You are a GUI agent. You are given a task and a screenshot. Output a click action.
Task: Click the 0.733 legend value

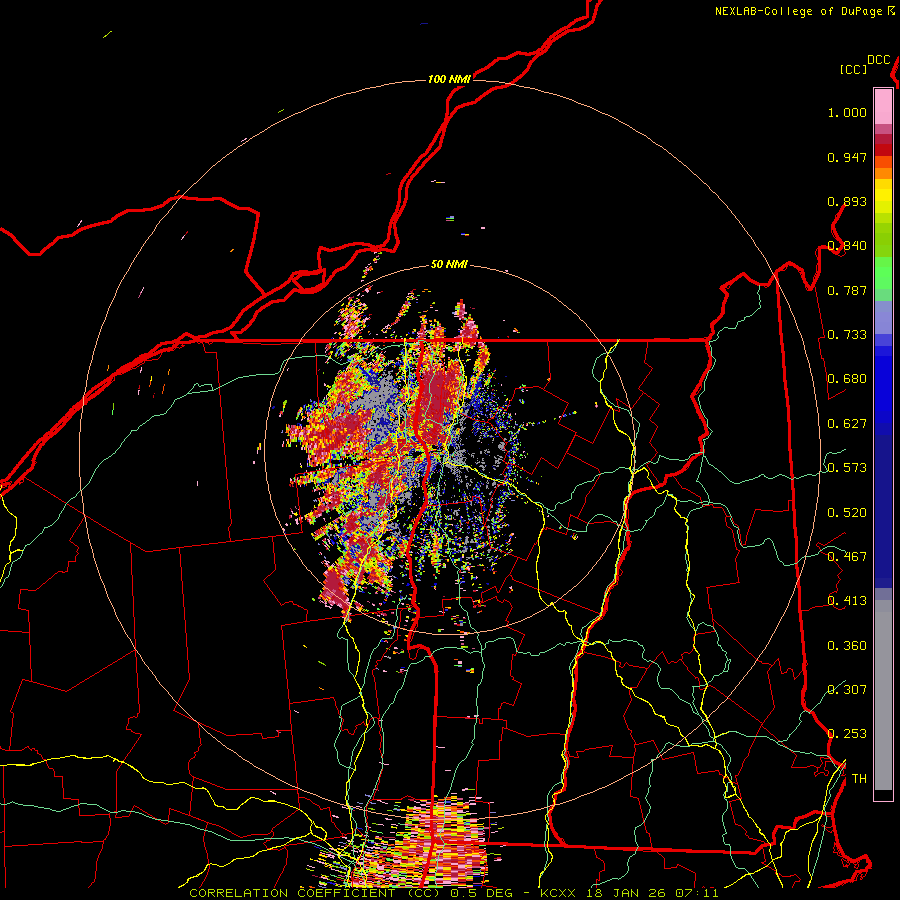(x=847, y=335)
